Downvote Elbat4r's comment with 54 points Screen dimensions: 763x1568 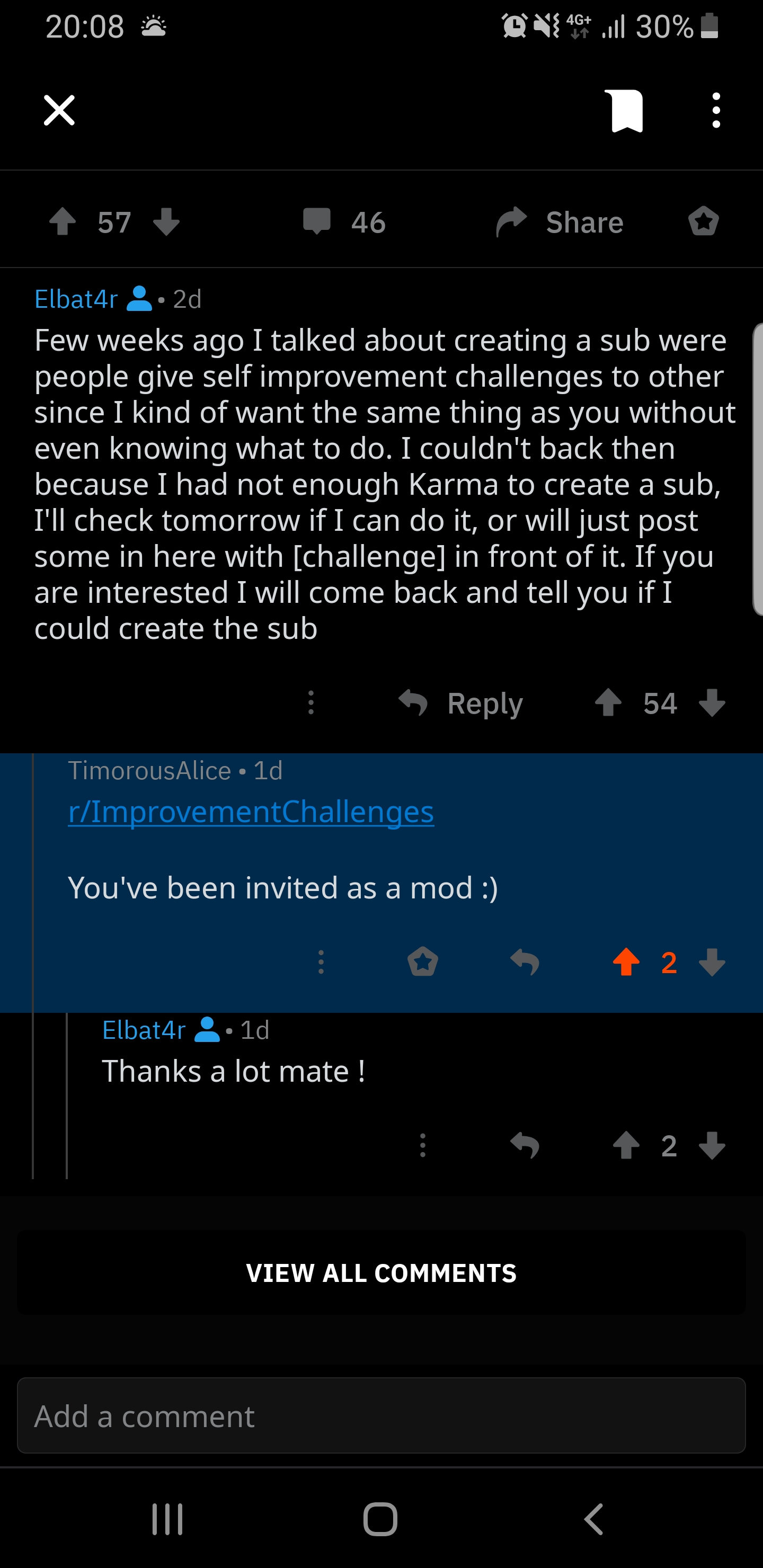click(x=712, y=703)
